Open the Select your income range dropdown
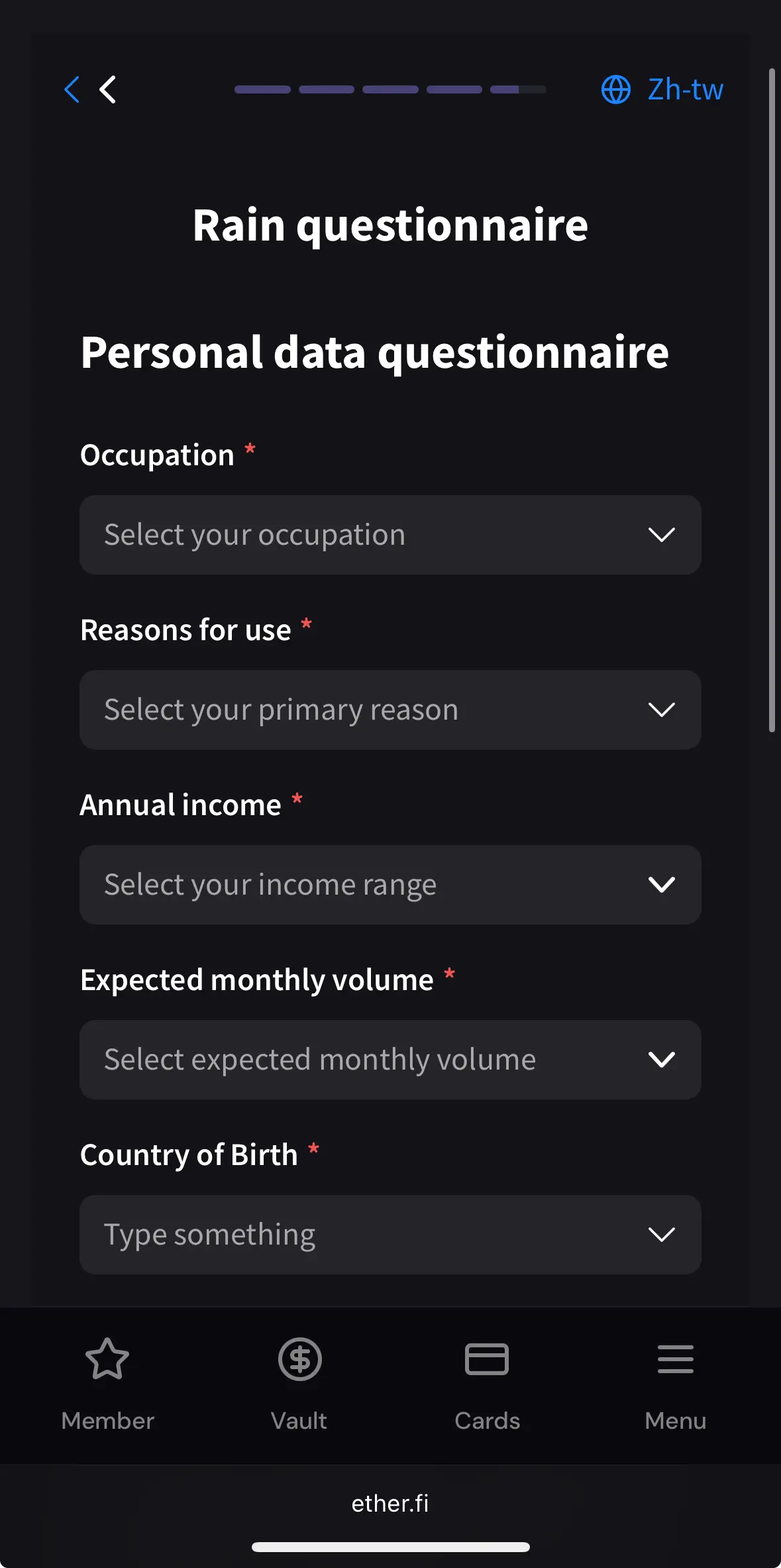 (390, 885)
